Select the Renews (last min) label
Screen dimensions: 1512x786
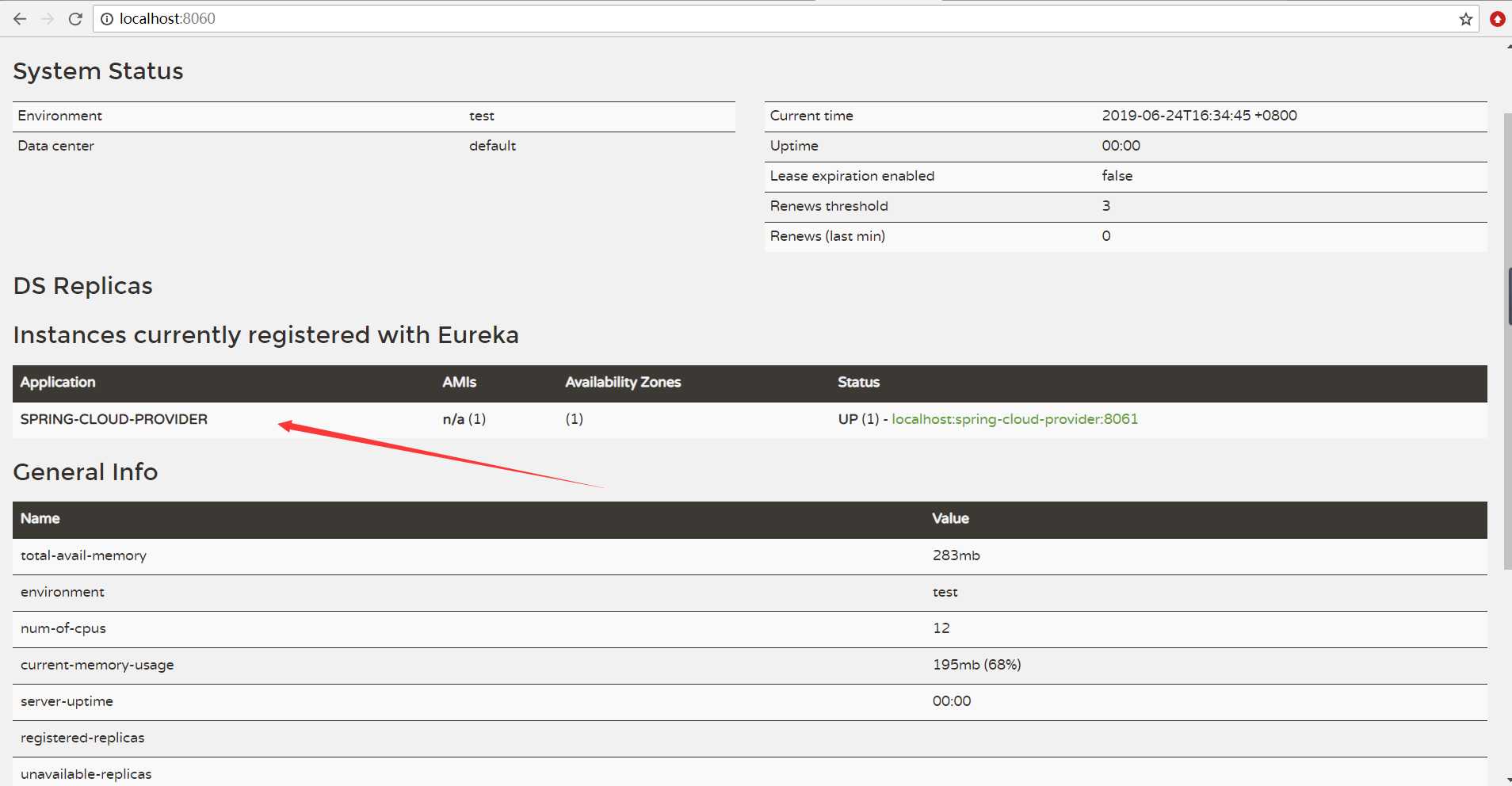click(827, 236)
